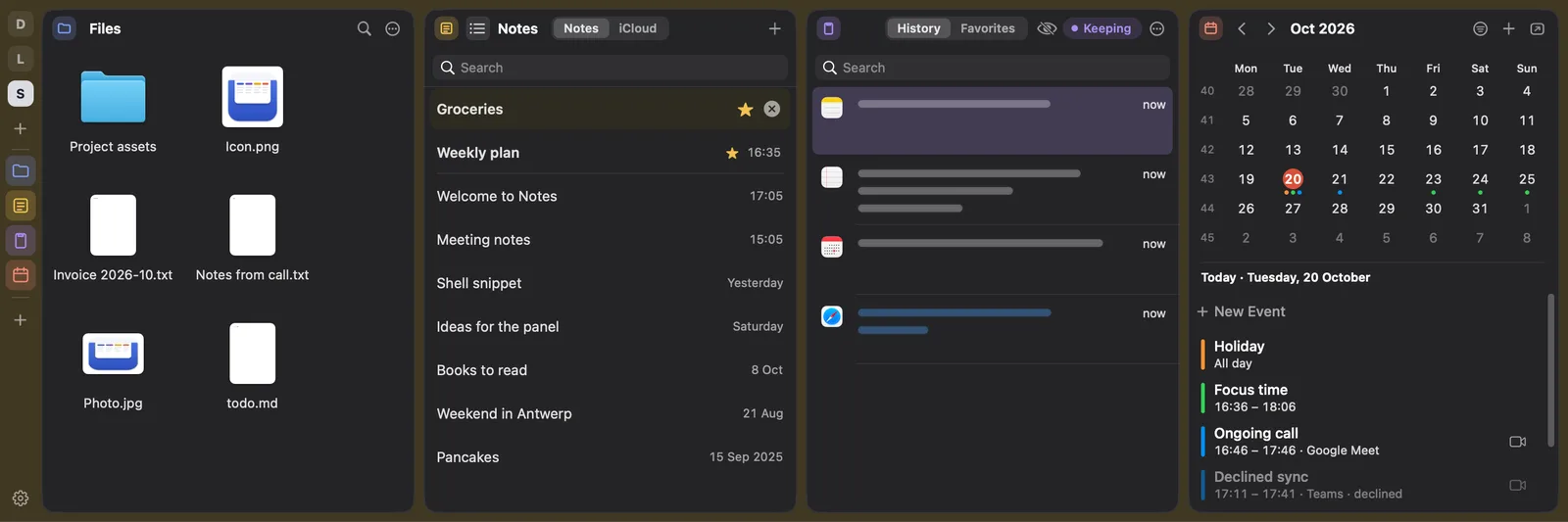Viewport: 1568px width, 522px height.
Task: Open the Clipboard sidebar icon
Action: [x=21, y=241]
